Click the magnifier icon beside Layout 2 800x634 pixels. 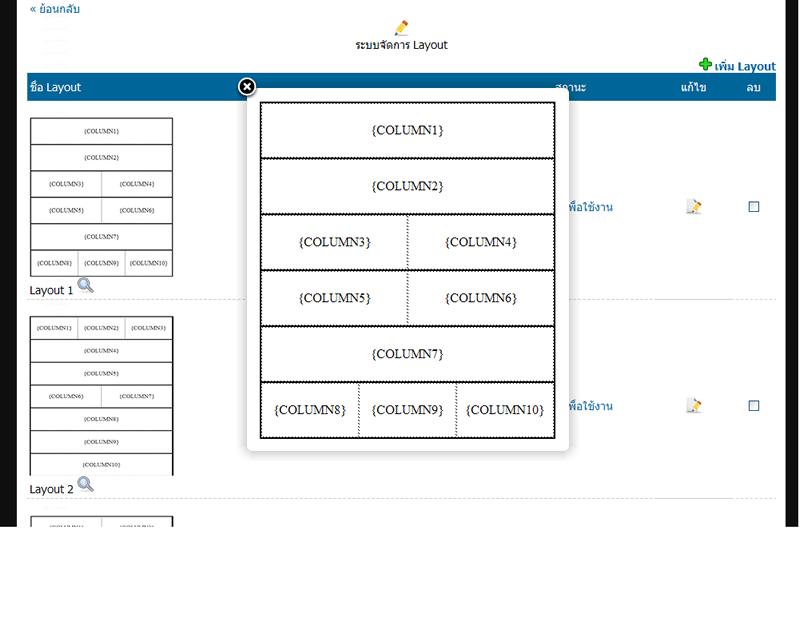(85, 484)
